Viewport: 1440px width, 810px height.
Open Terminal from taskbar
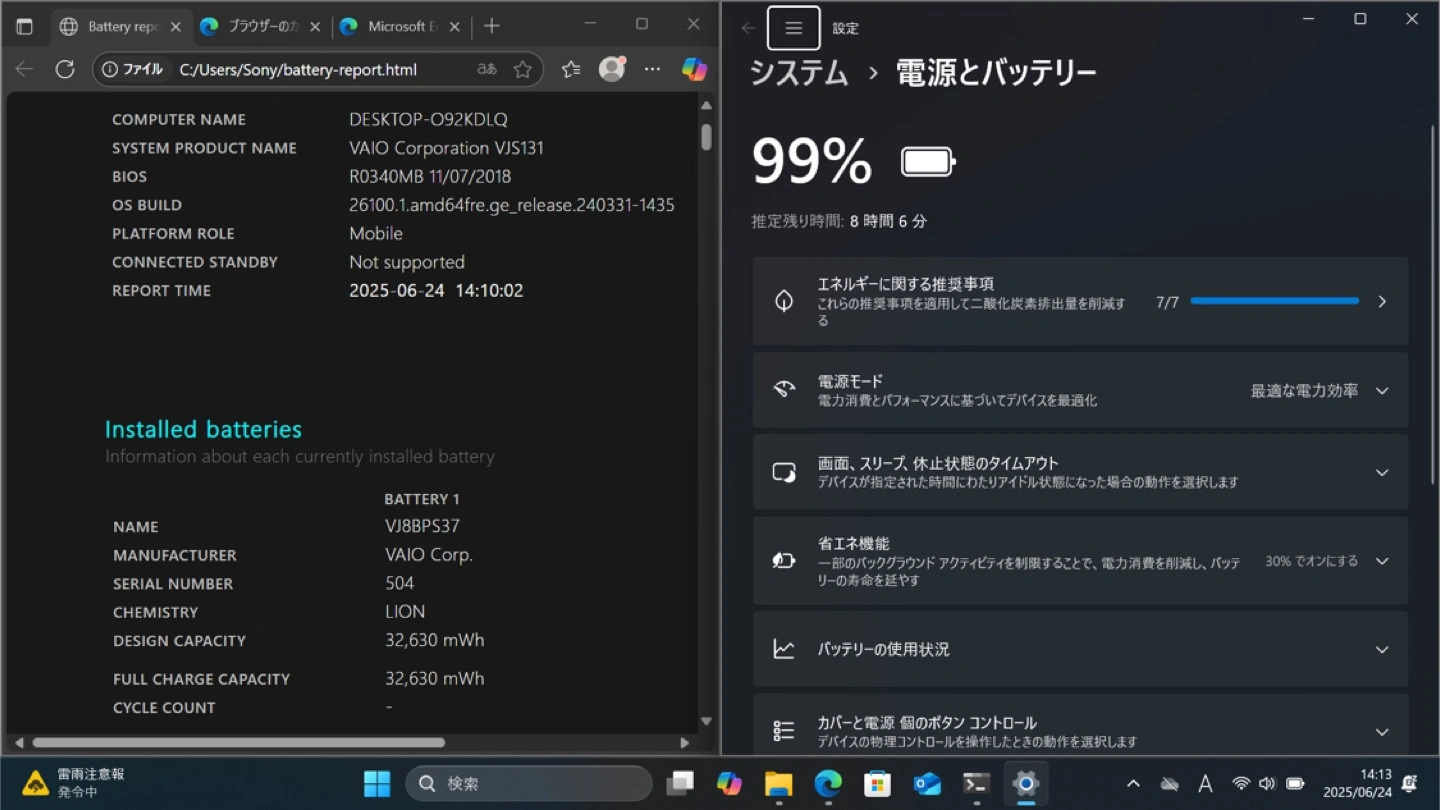click(x=976, y=784)
